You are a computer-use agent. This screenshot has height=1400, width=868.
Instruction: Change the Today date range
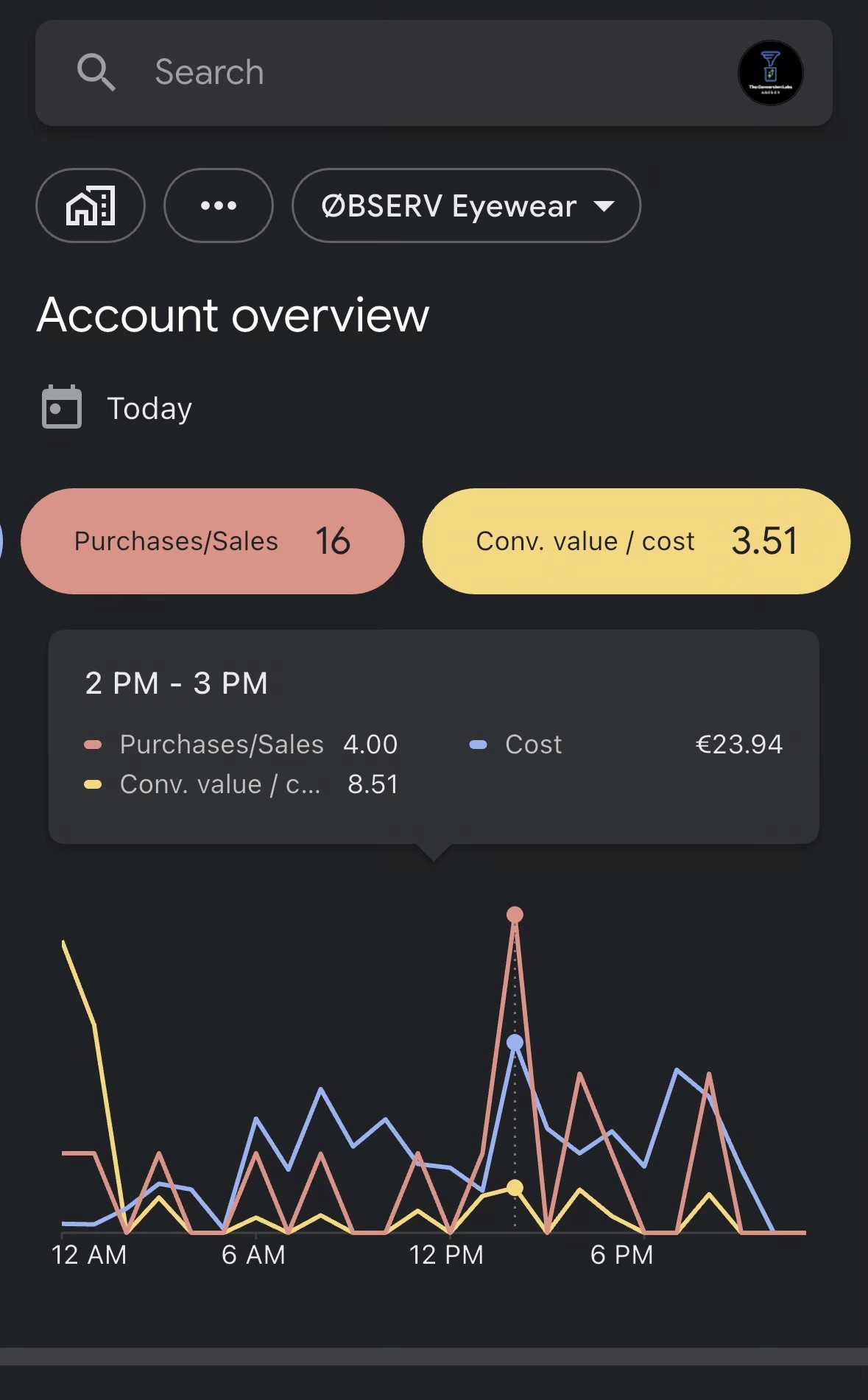149,409
